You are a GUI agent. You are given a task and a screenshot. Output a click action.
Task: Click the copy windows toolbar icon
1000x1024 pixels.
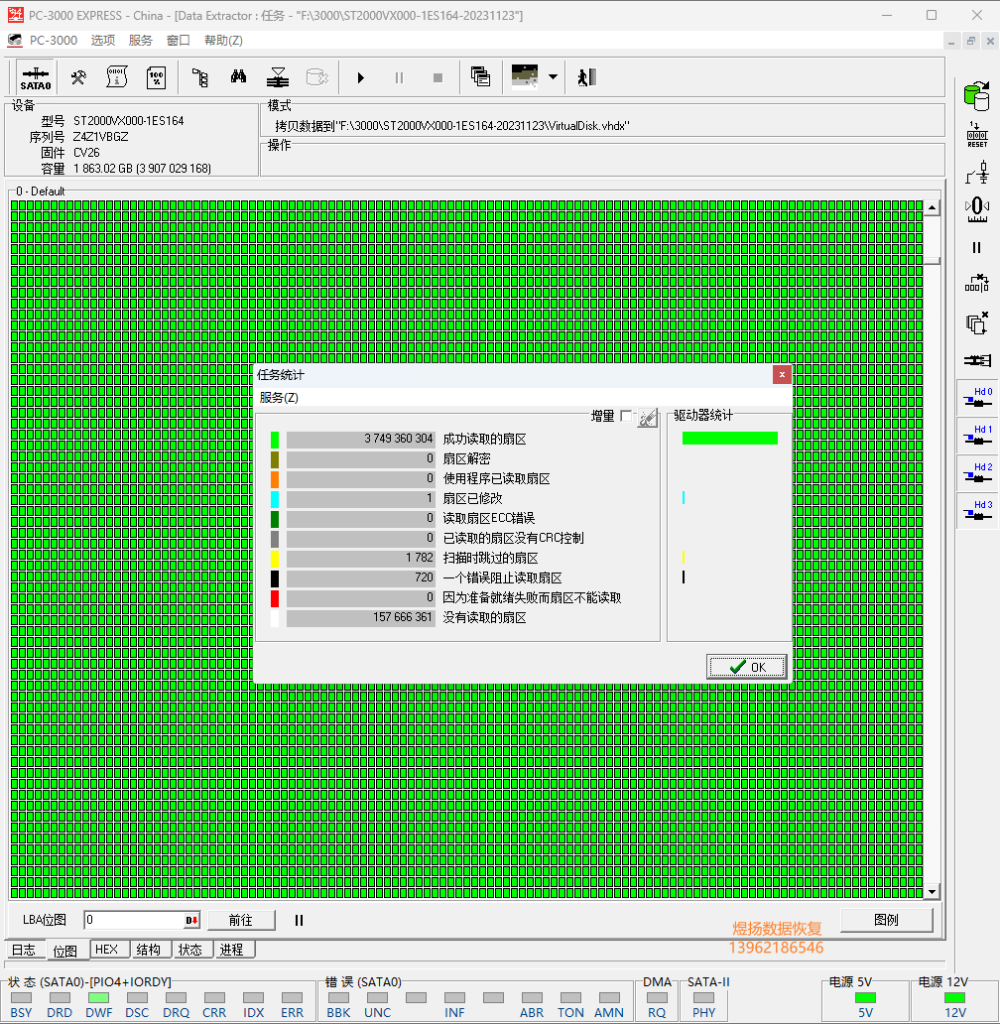click(480, 77)
